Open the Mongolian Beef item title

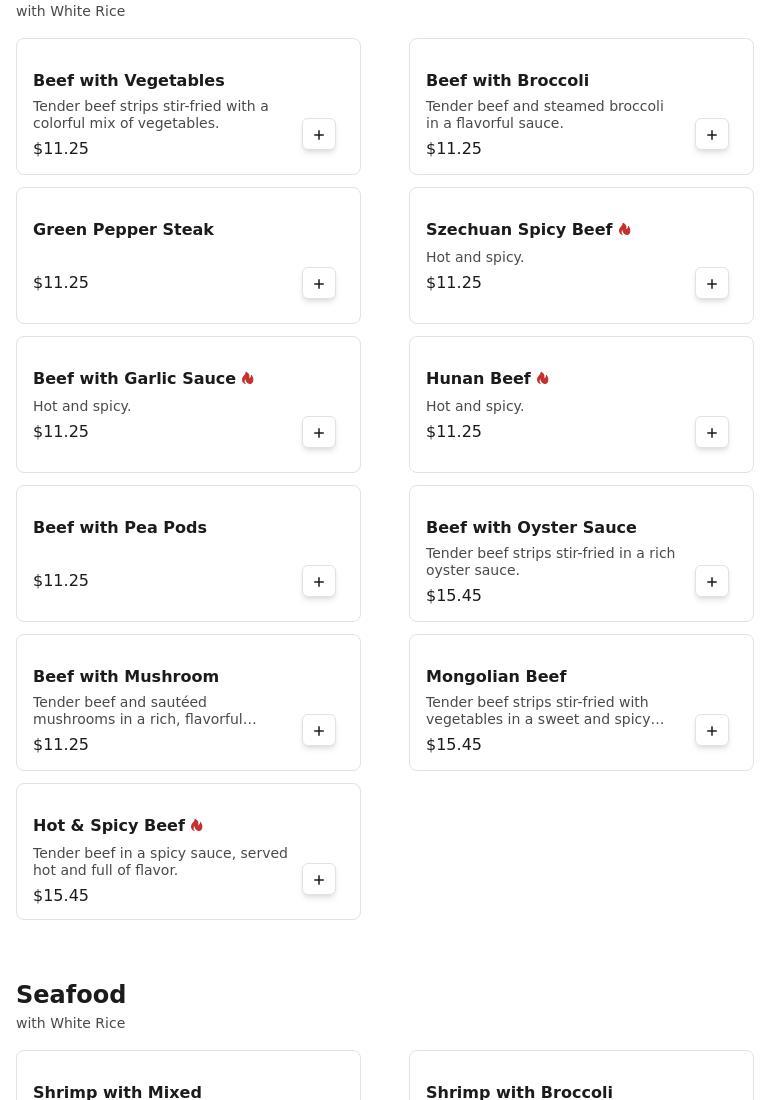[496, 677]
